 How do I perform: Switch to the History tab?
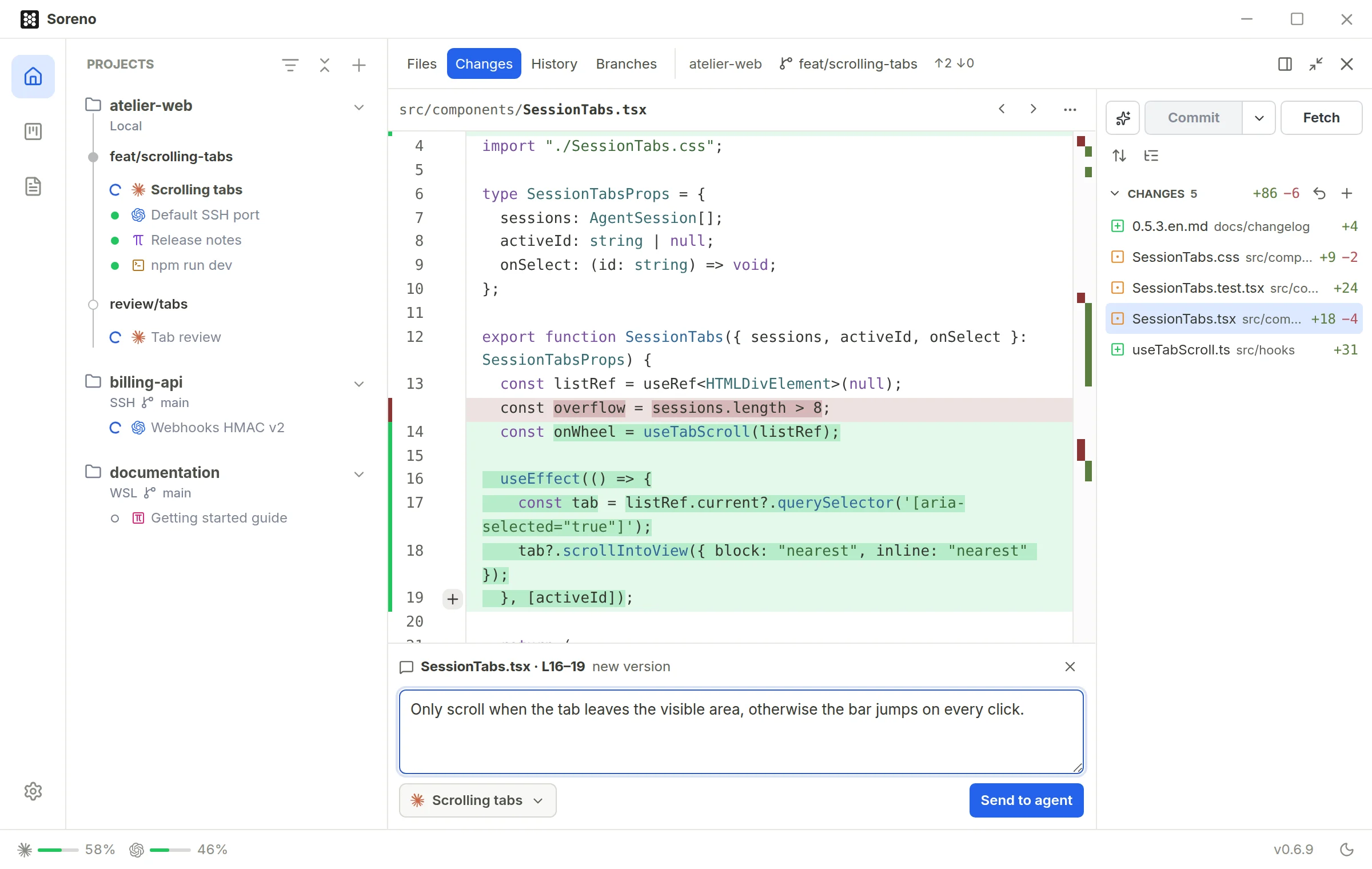[554, 63]
